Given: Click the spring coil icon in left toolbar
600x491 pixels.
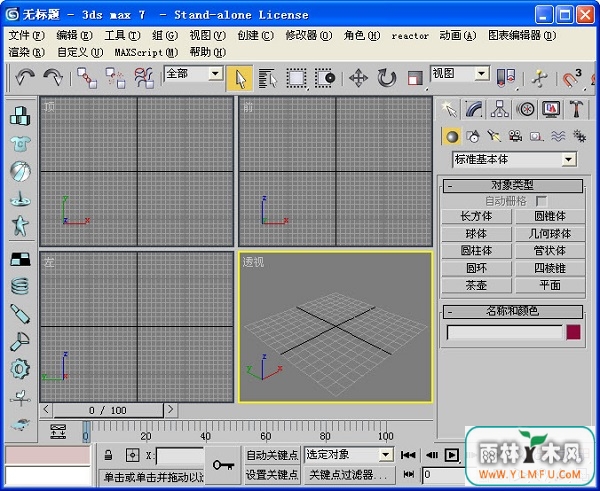Looking at the screenshot, I should tap(20, 286).
